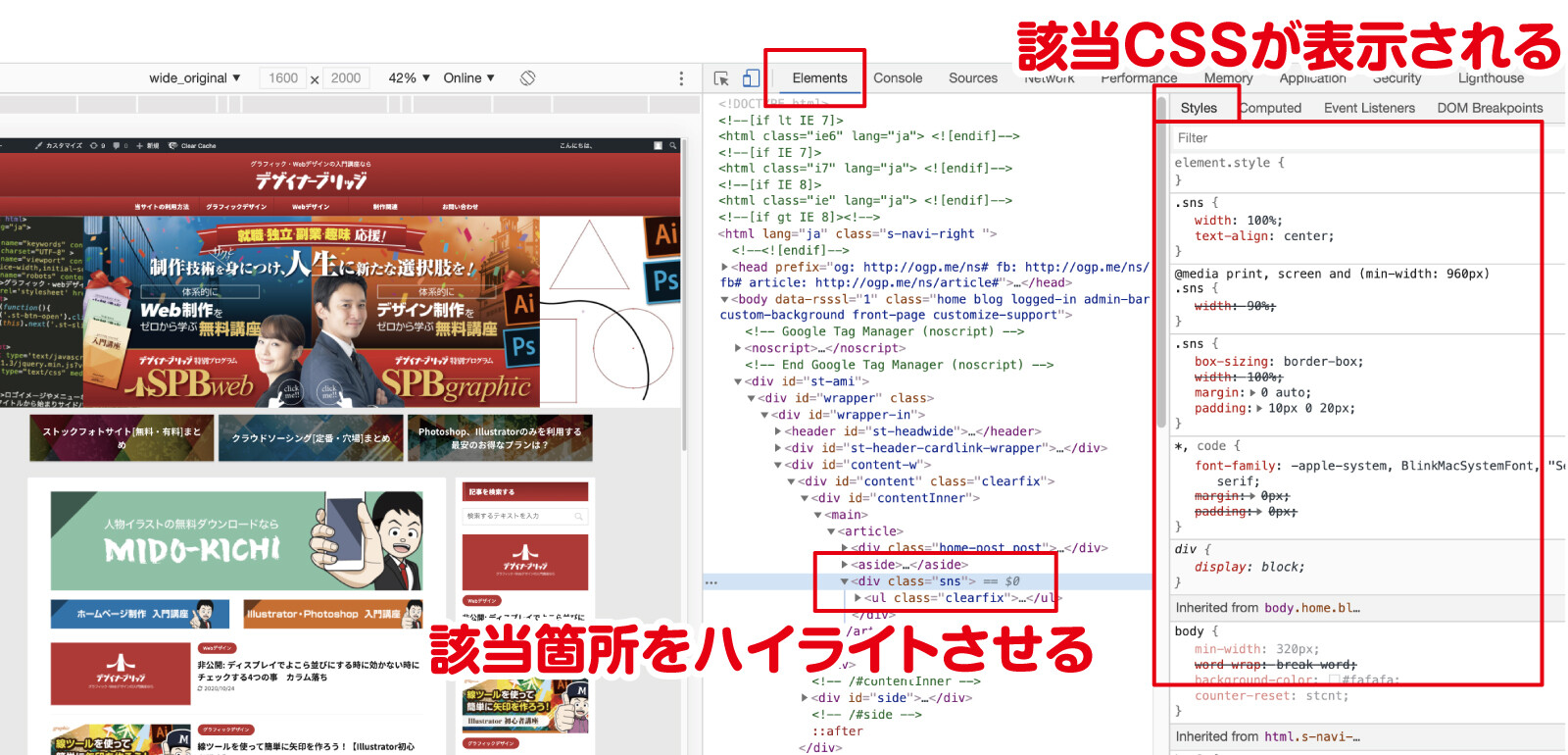Click the Styles Filter input field
The height and width of the screenshot is (755, 1568).
pos(1352,138)
